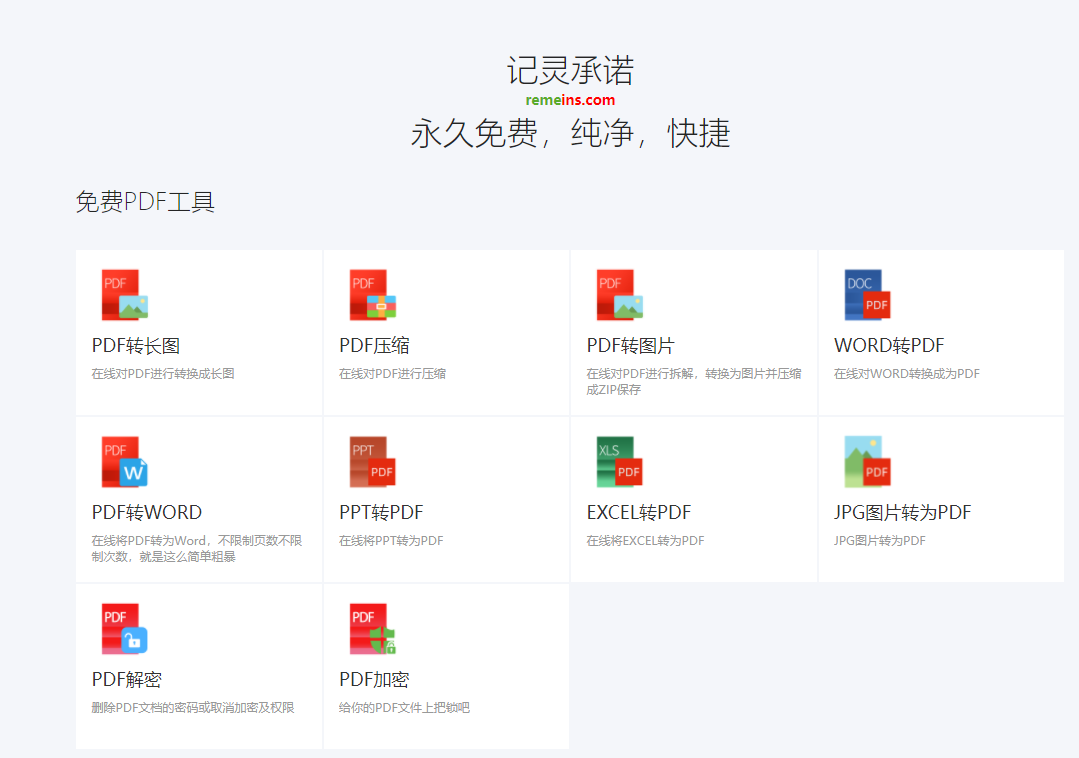1079x758 pixels.
Task: Click the WORD转PDF DOC icon
Action: [x=867, y=295]
